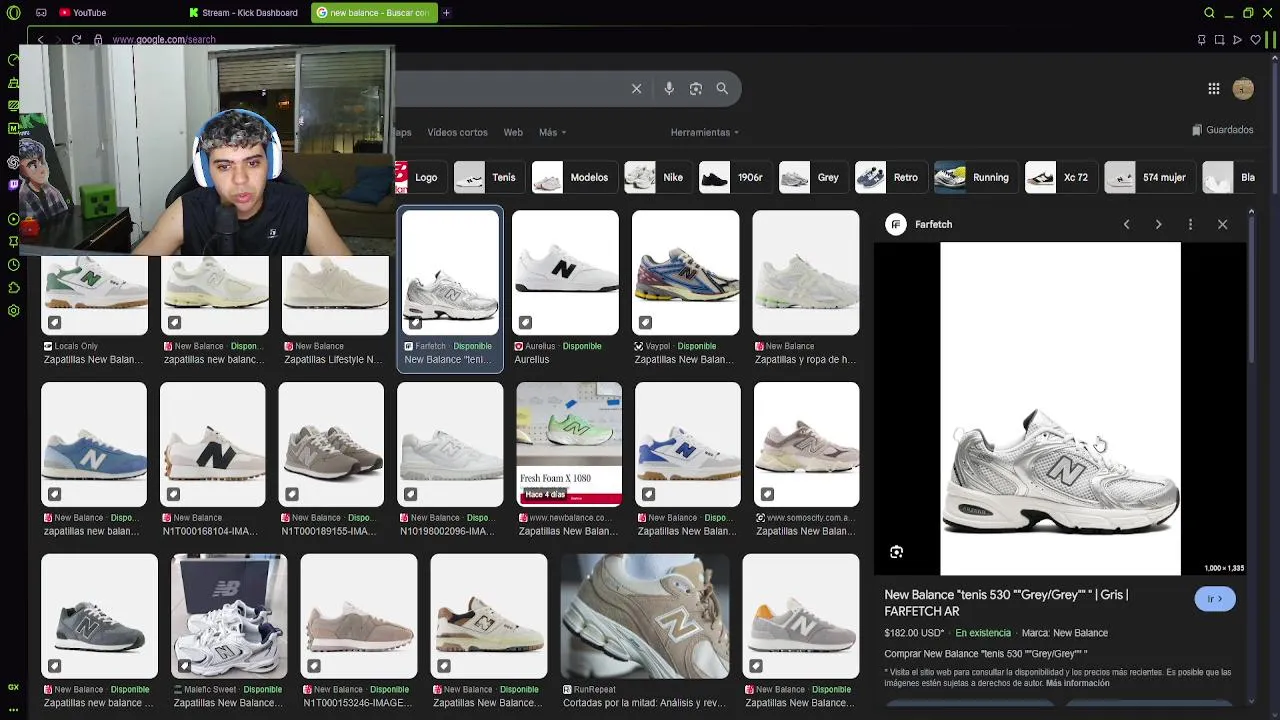Viewport: 1280px width, 720px height.
Task: Open the Aurelius white sneaker thumbnail
Action: click(565, 272)
